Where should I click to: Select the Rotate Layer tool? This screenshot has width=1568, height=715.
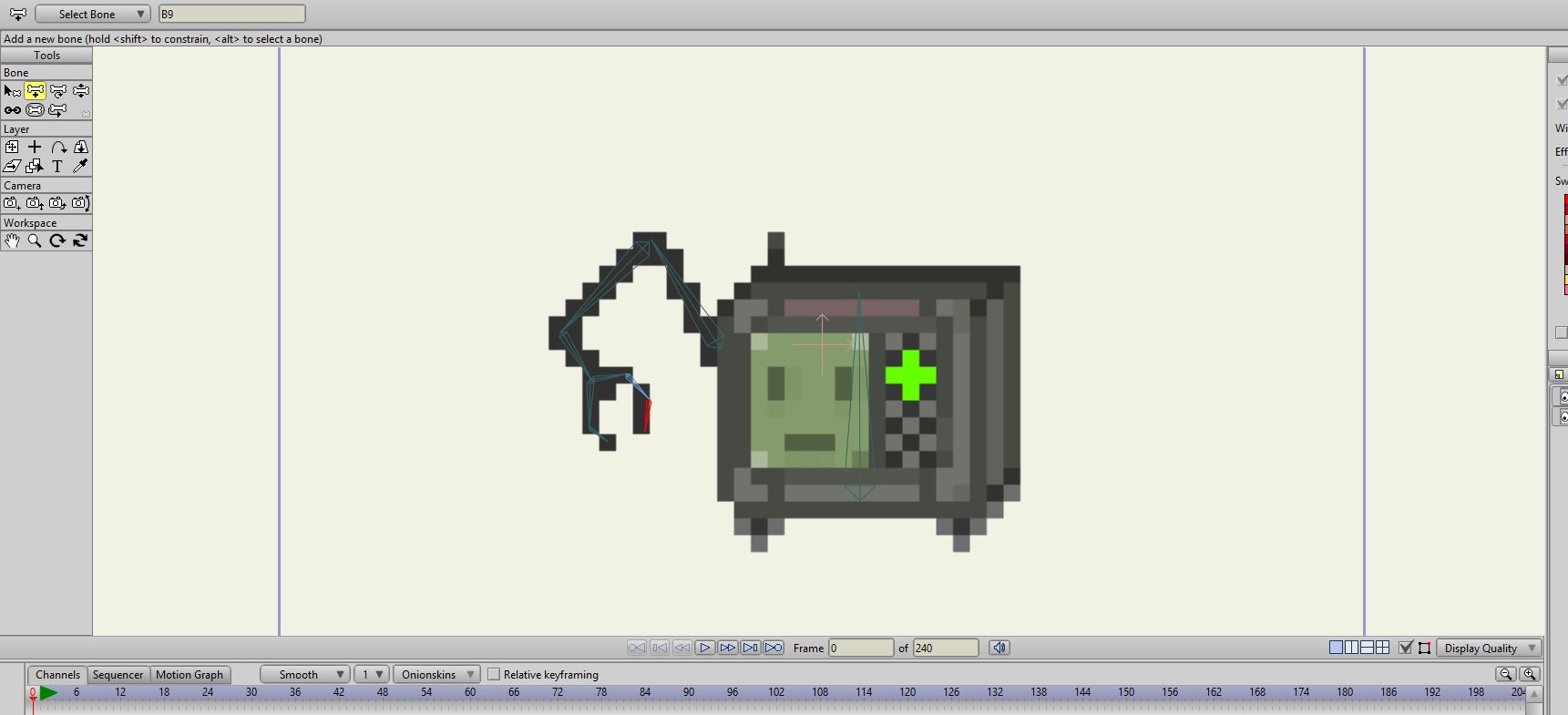[58, 147]
